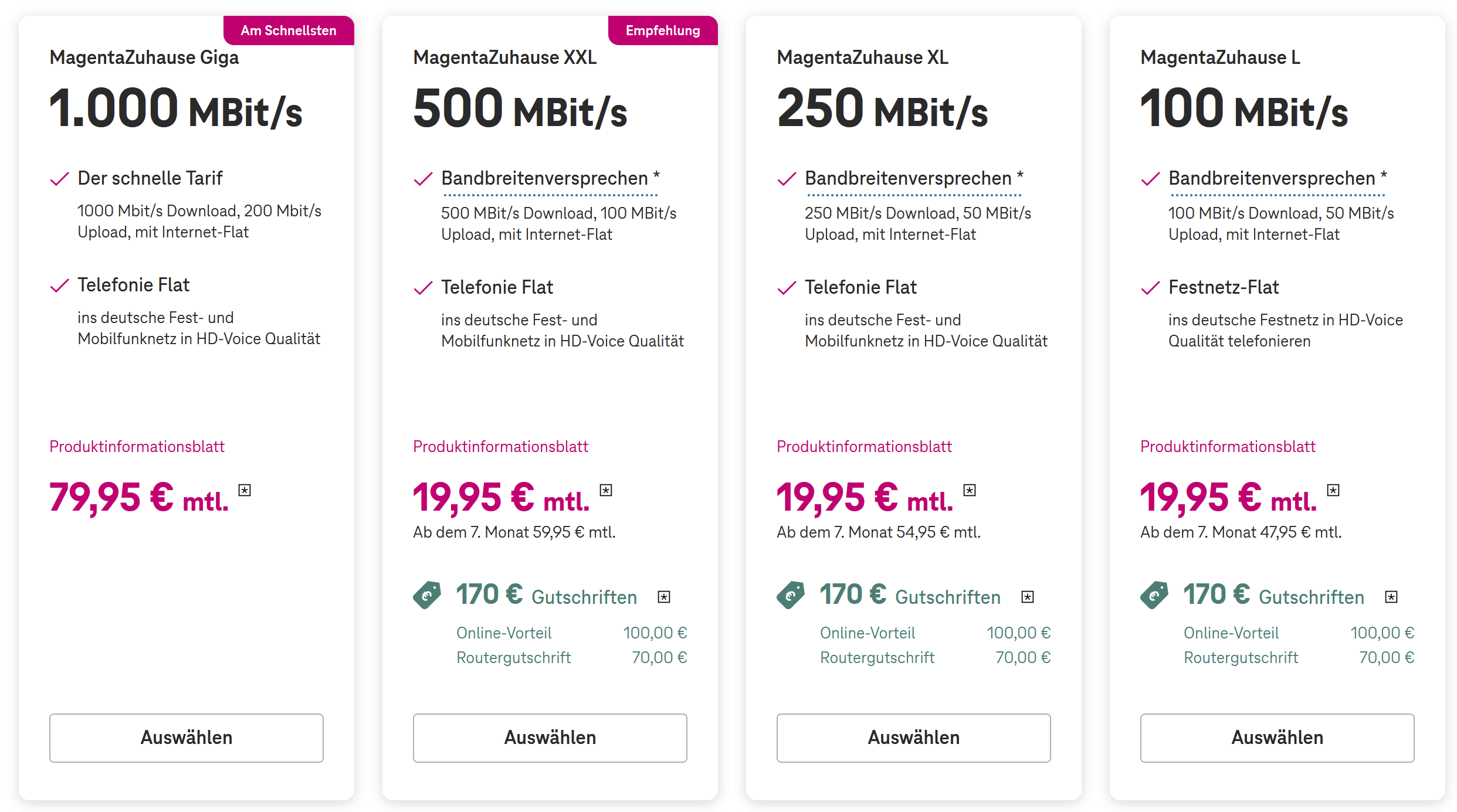Click footnote icon next to XXL Gutschriften

(664, 597)
